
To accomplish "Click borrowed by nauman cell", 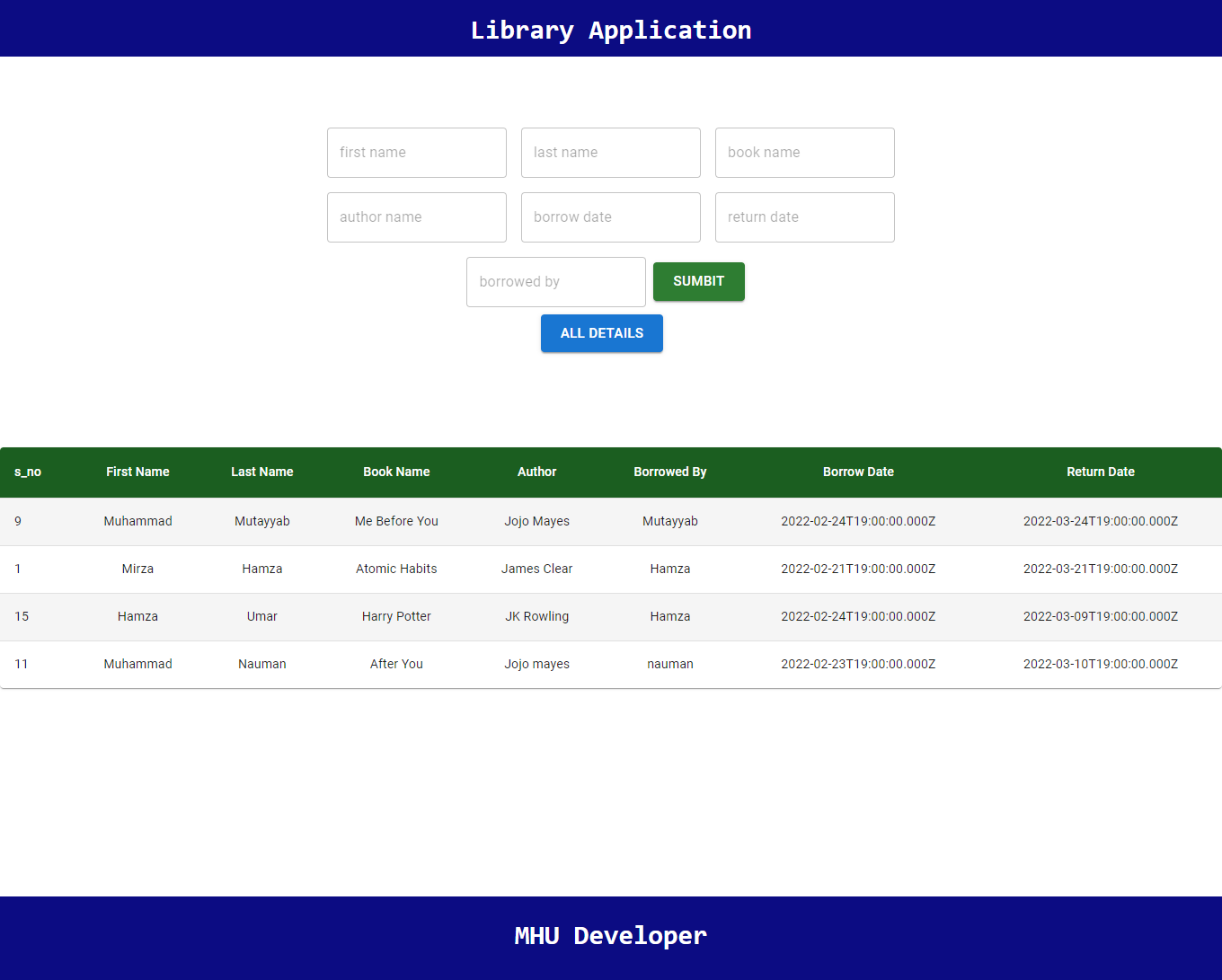I will (x=670, y=664).
